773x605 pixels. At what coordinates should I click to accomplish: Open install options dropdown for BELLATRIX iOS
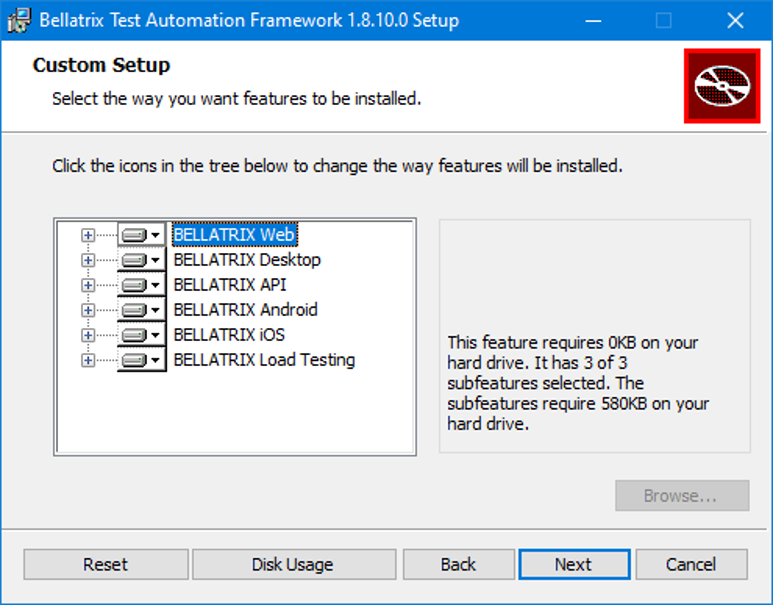[x=141, y=335]
